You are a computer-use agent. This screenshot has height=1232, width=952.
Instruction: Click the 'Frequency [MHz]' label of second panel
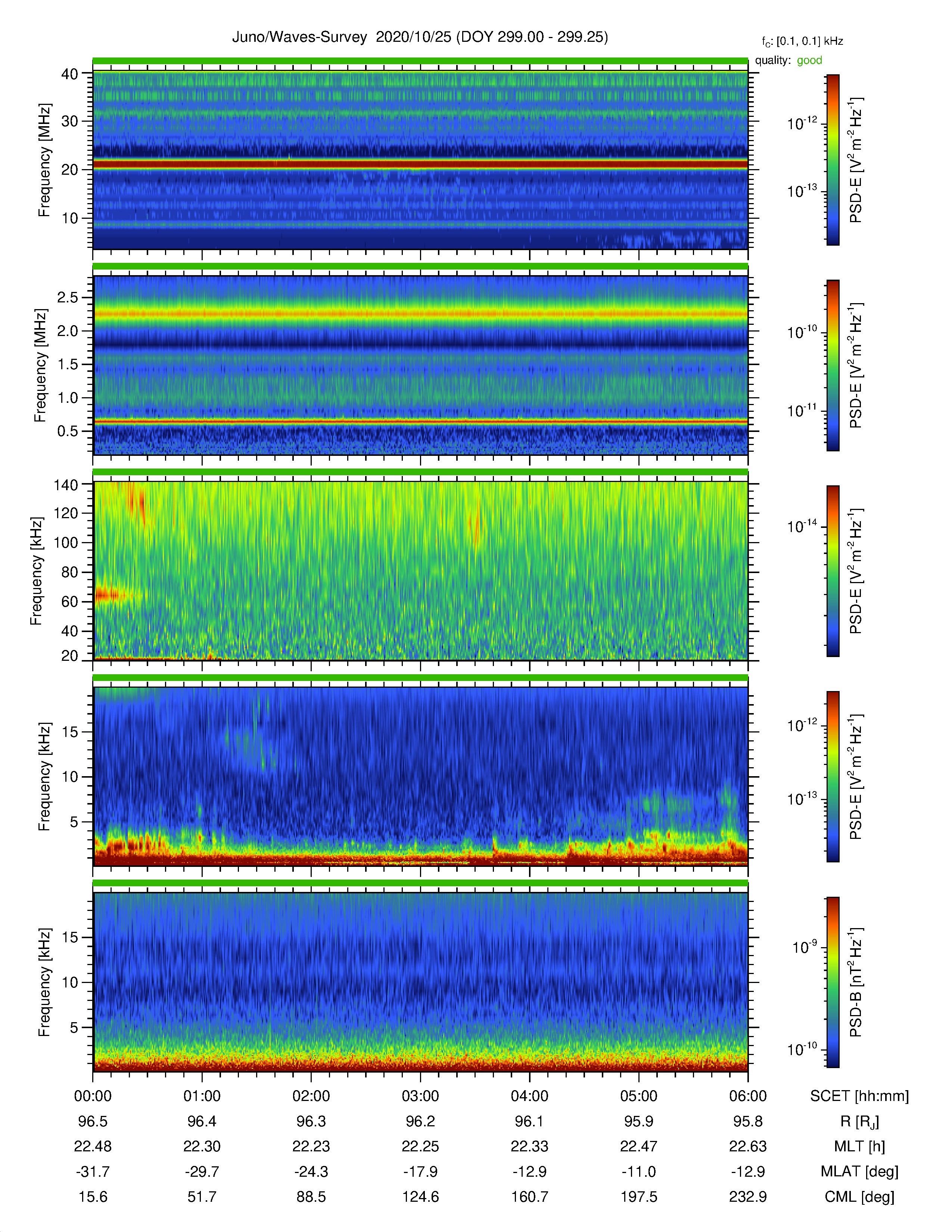click(x=40, y=365)
